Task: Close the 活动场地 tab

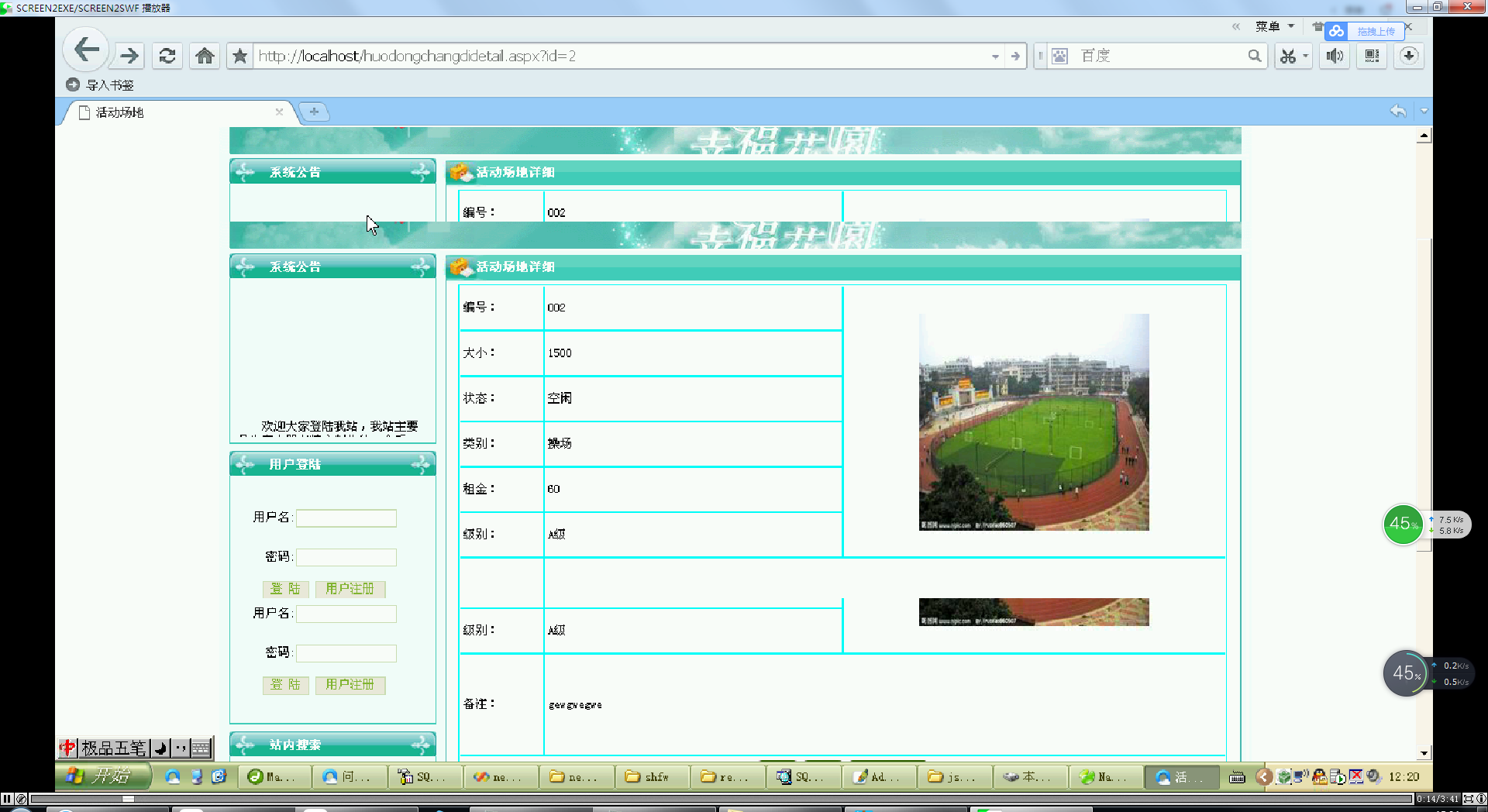Action: (x=279, y=112)
